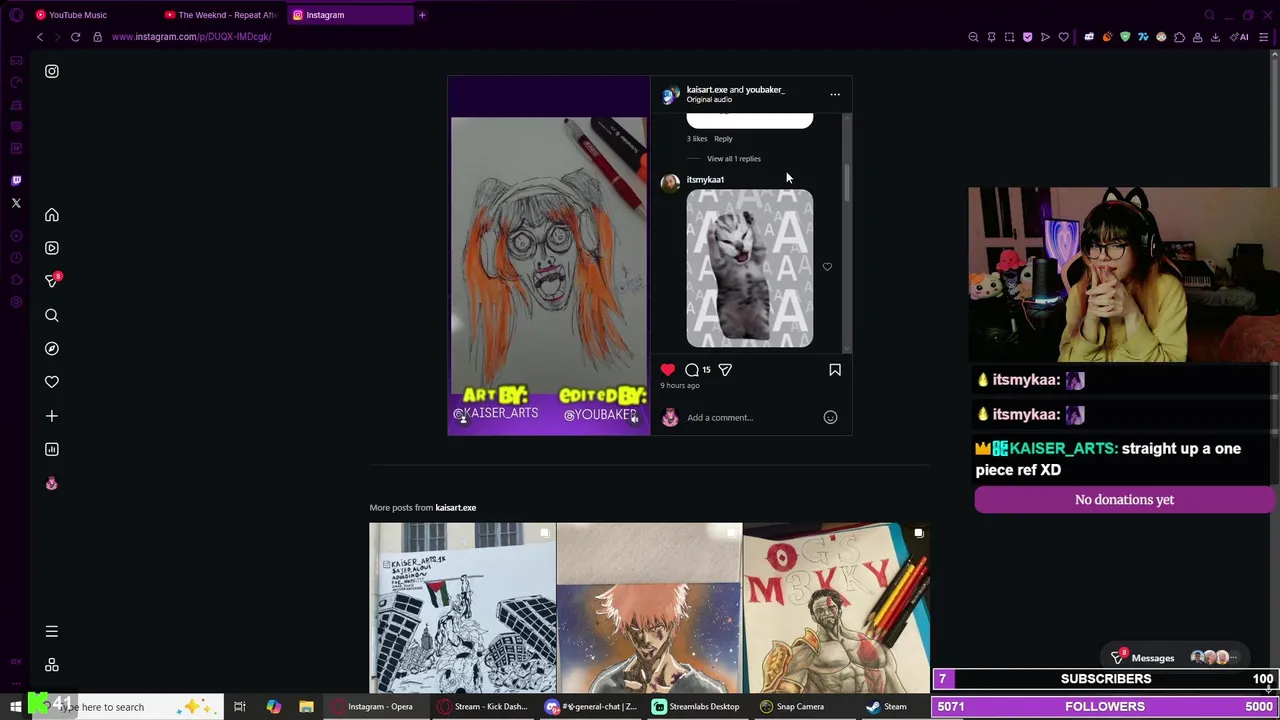The width and height of the screenshot is (1280, 720).
Task: Share the post via paper plane icon
Action: pyautogui.click(x=725, y=370)
